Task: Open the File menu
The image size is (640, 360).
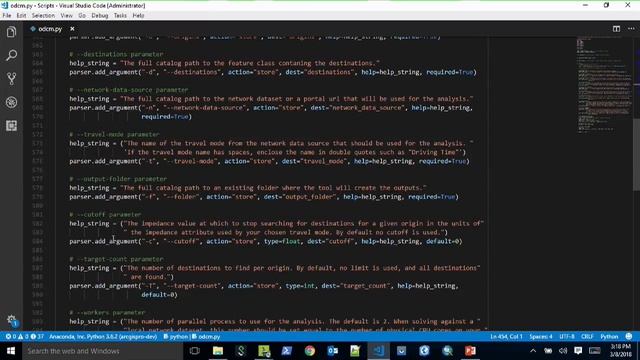Action: 7,16
